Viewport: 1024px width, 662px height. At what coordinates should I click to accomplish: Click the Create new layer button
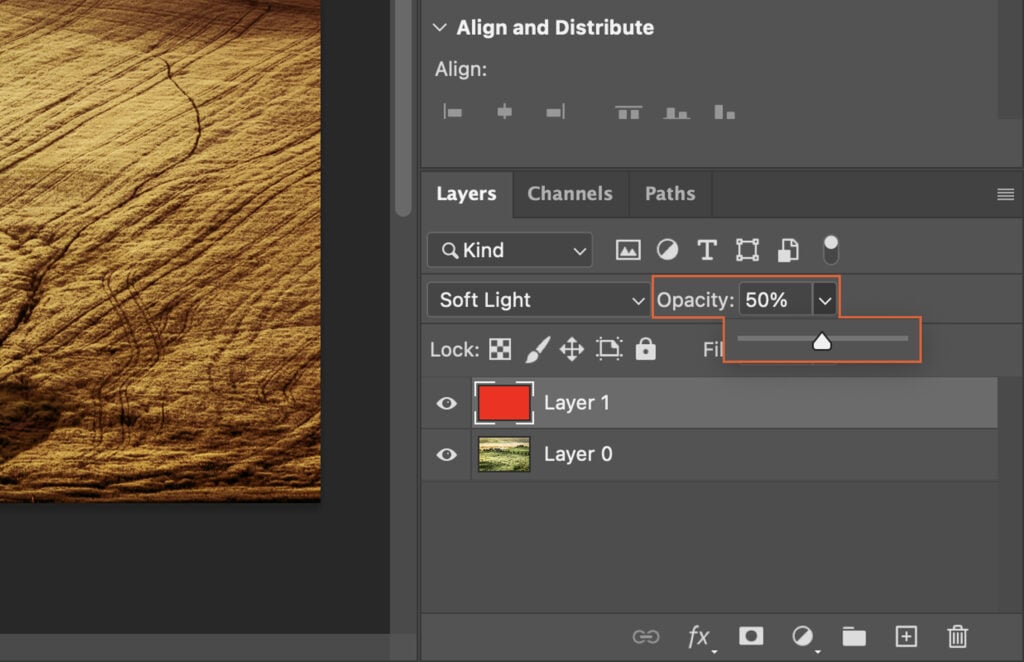point(906,636)
